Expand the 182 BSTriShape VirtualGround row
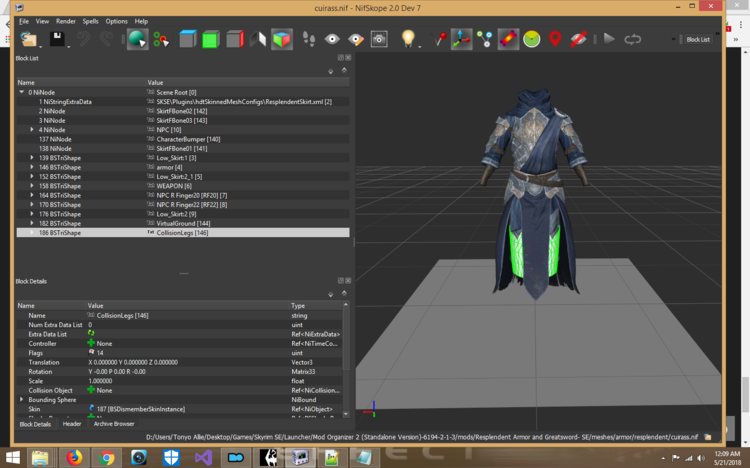Screen dimensions: 750x468 tap(32, 223)
